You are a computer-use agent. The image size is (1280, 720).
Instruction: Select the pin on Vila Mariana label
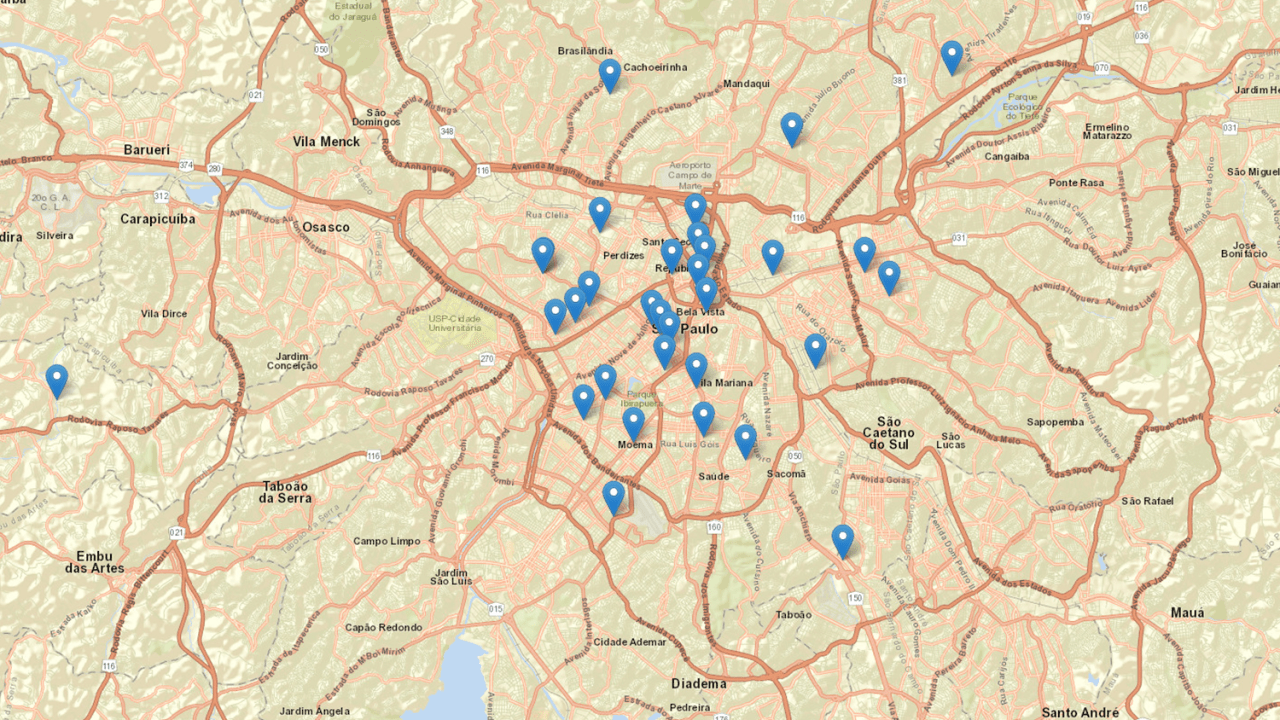pos(696,370)
